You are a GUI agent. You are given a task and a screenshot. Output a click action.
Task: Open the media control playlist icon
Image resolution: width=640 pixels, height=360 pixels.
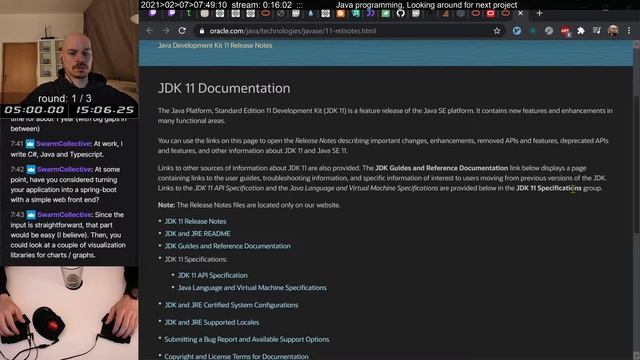point(597,31)
